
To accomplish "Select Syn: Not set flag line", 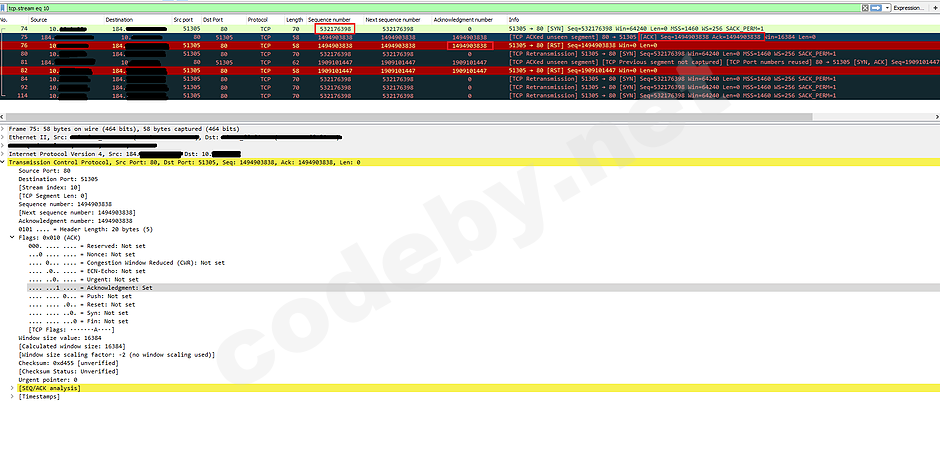I will tap(79, 313).
